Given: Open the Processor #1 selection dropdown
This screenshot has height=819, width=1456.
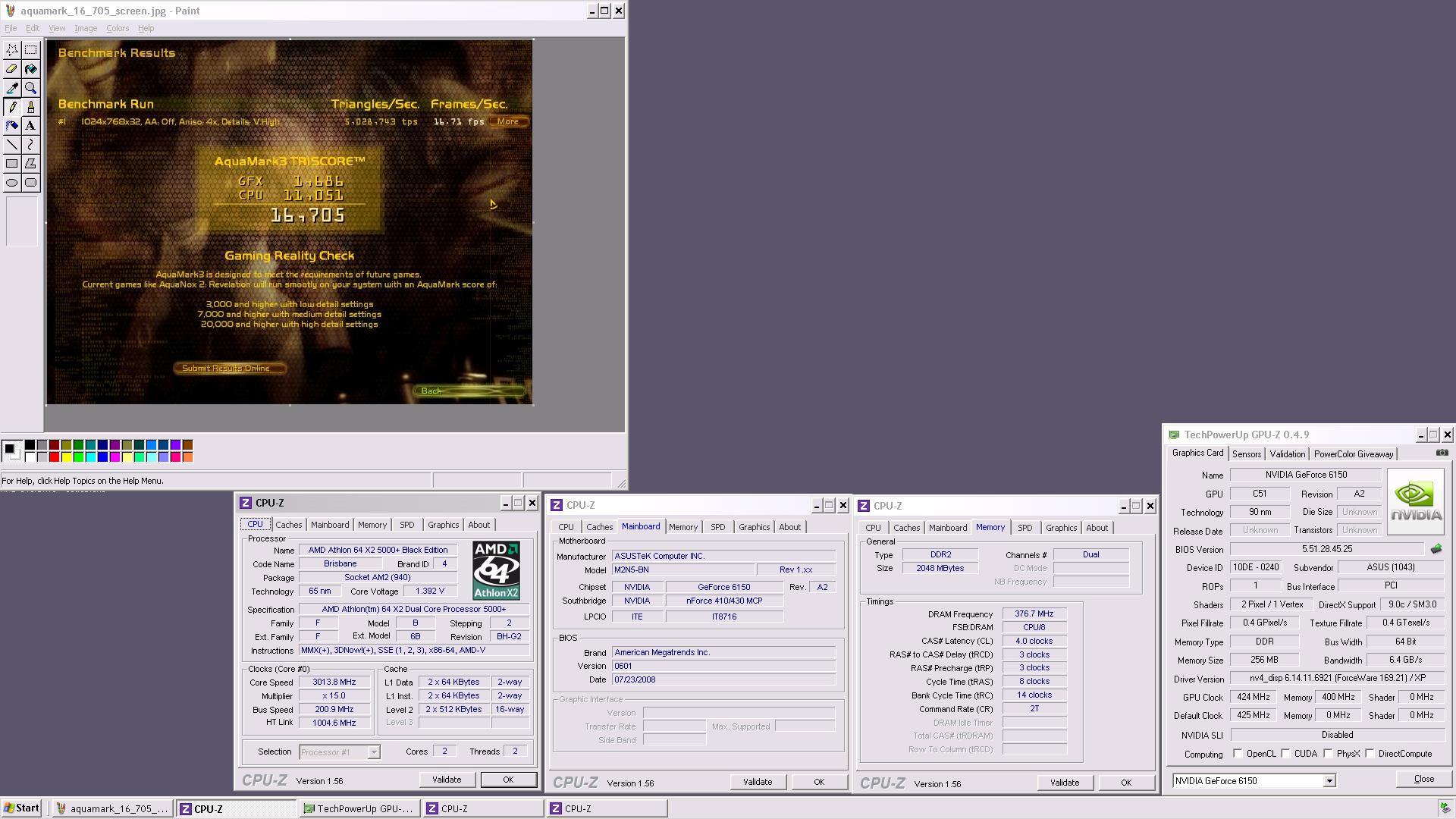Looking at the screenshot, I should tap(373, 752).
